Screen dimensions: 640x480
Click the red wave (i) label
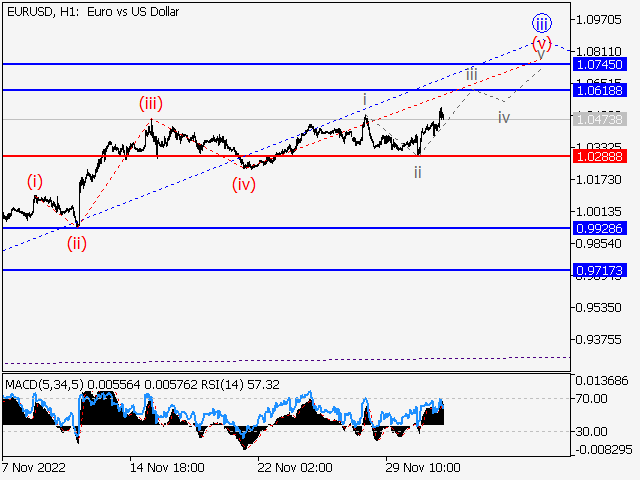tap(35, 181)
